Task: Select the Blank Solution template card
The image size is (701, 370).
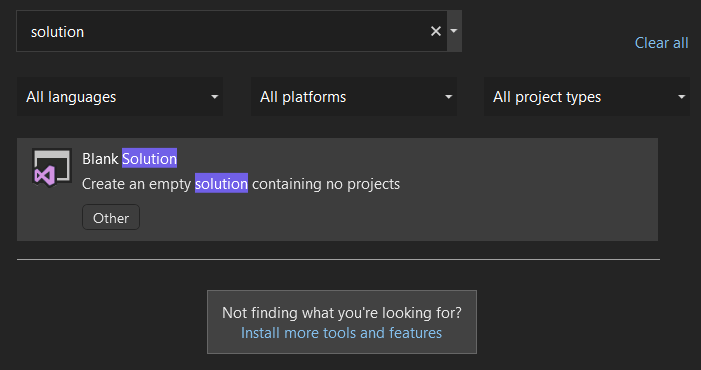Action: point(337,189)
